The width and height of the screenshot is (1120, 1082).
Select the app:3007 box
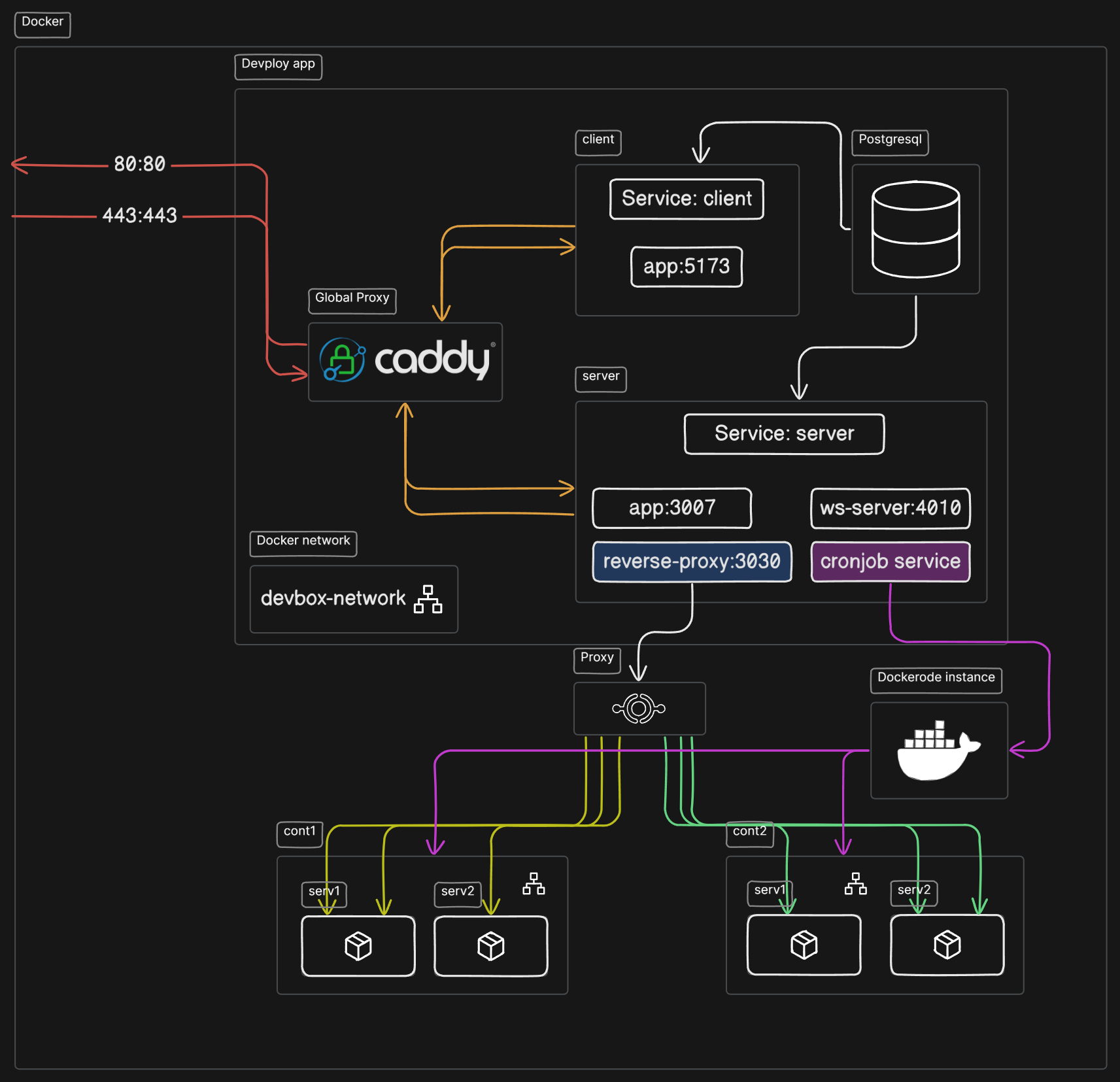pyautogui.click(x=672, y=508)
